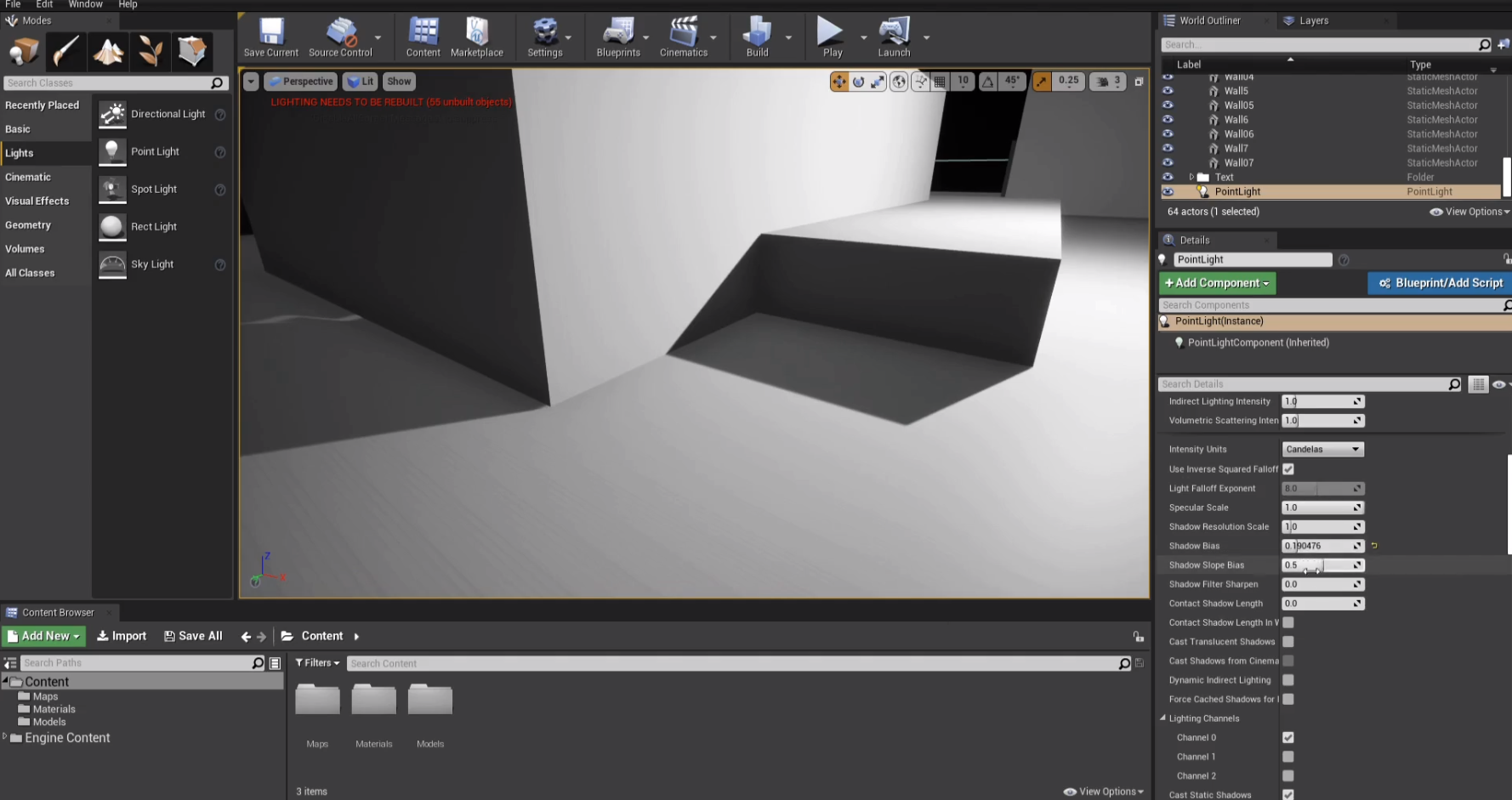Screen dimensions: 1512x800
Task: Uncheck lighting Channel 0
Action: coord(1288,738)
